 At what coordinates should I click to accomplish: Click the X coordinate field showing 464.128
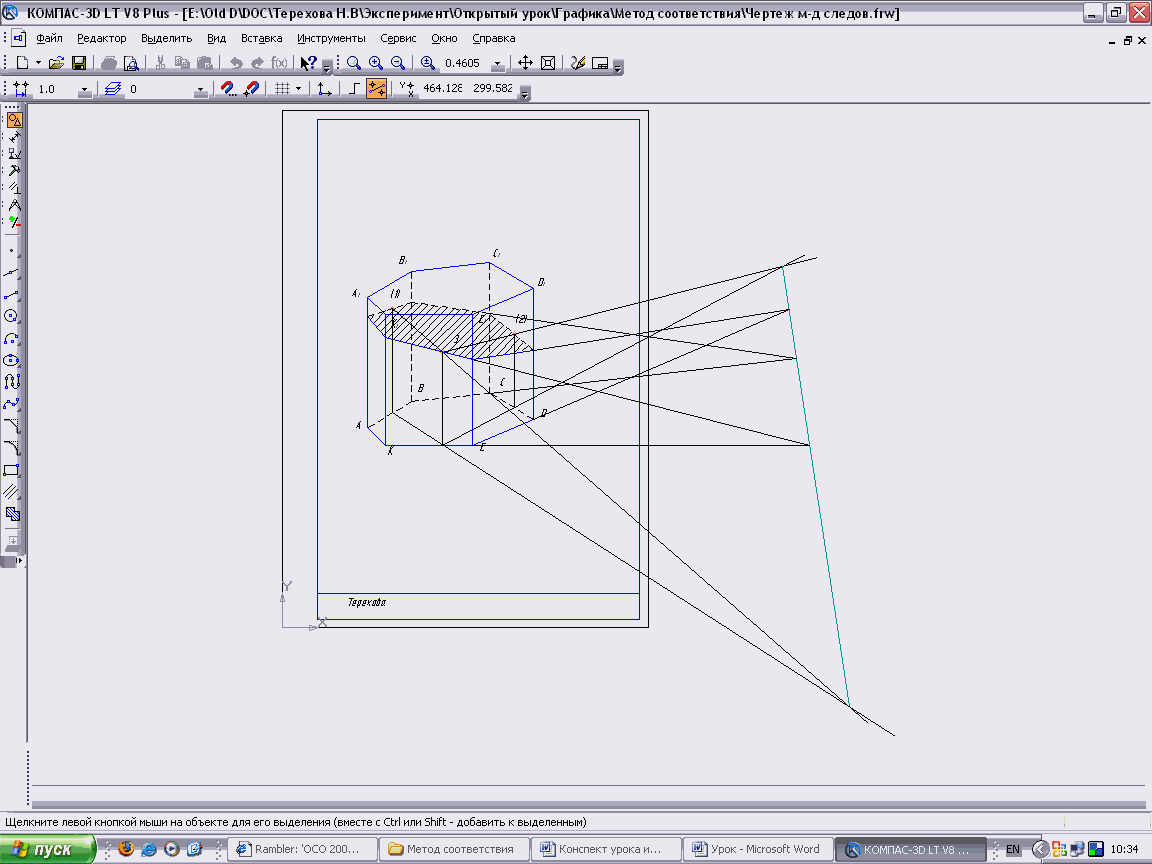click(x=443, y=89)
